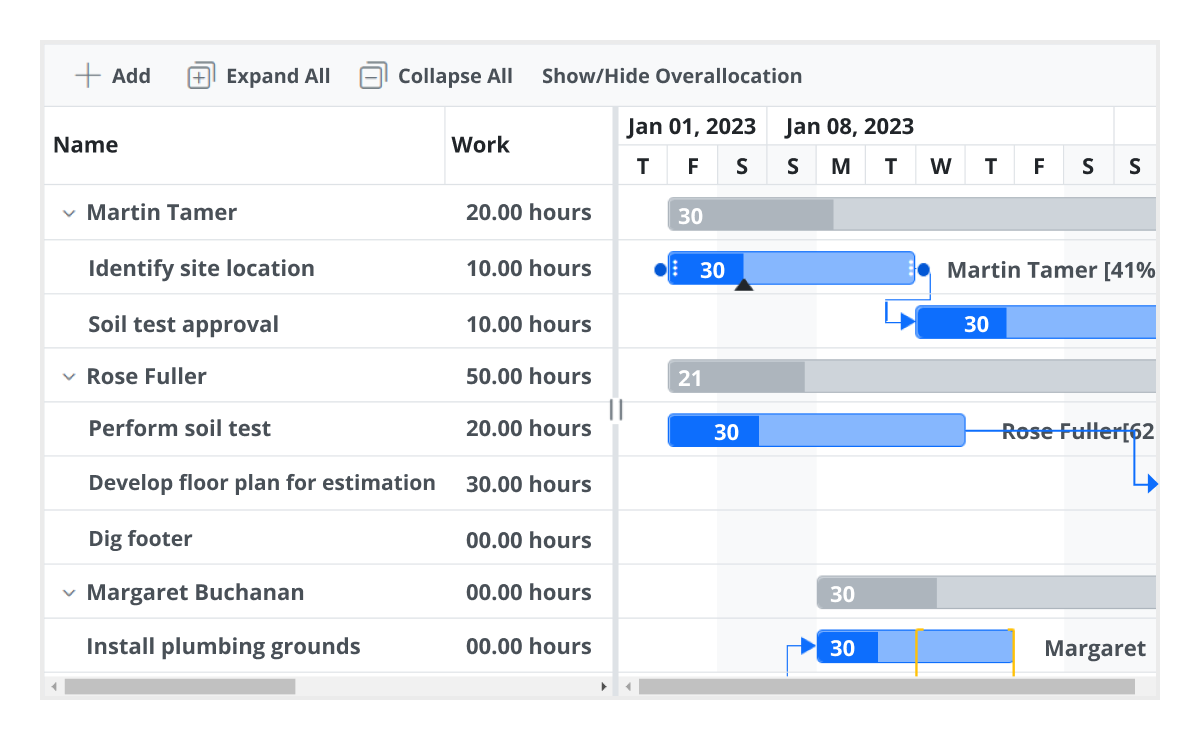Toggle Show/Hide Overallocation
1200x740 pixels.
point(671,75)
